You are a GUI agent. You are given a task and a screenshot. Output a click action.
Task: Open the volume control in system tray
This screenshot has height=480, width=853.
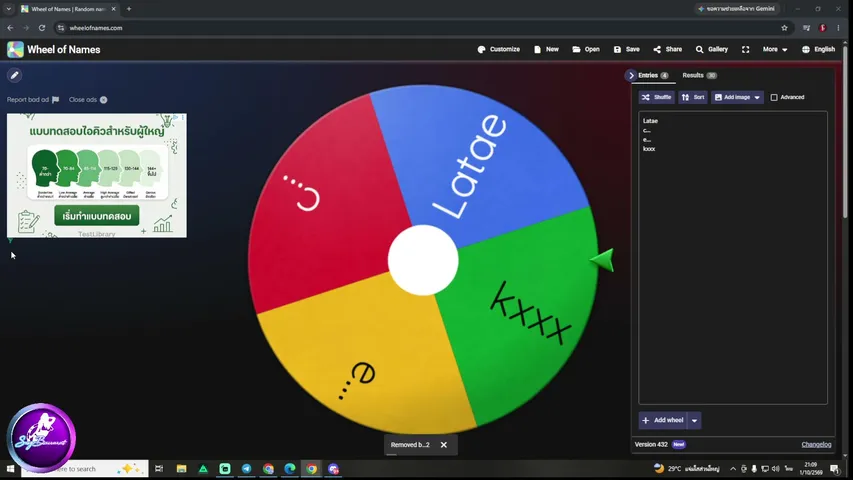[776, 469]
